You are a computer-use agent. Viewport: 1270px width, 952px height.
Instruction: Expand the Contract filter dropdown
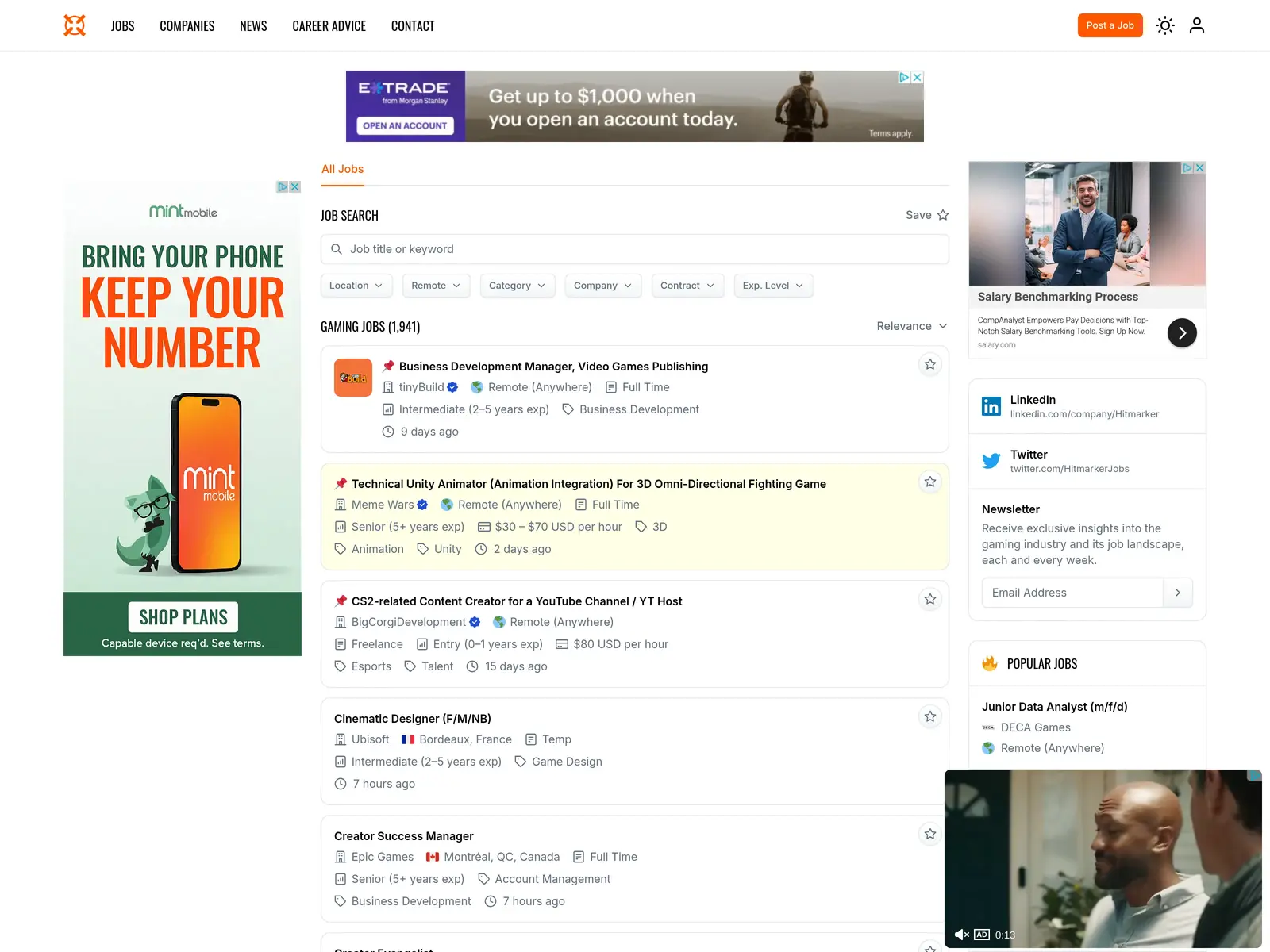(x=687, y=286)
